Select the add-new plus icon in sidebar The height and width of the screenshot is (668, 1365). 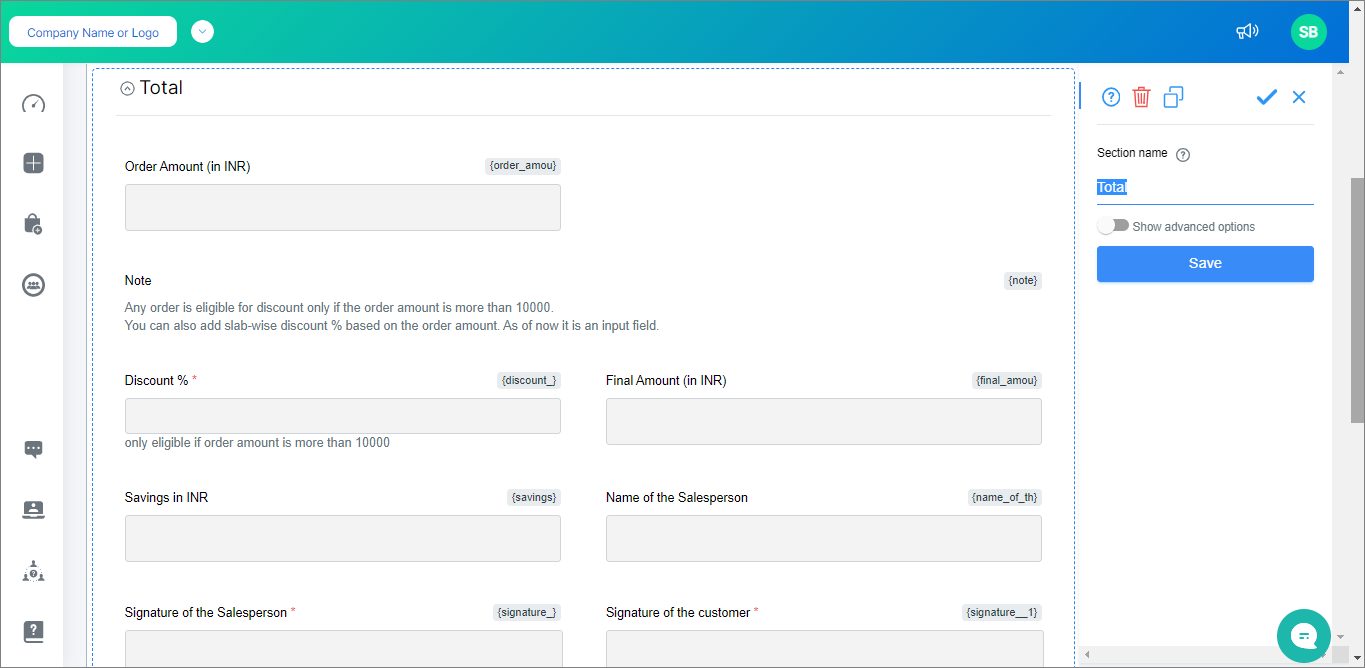pos(33,163)
